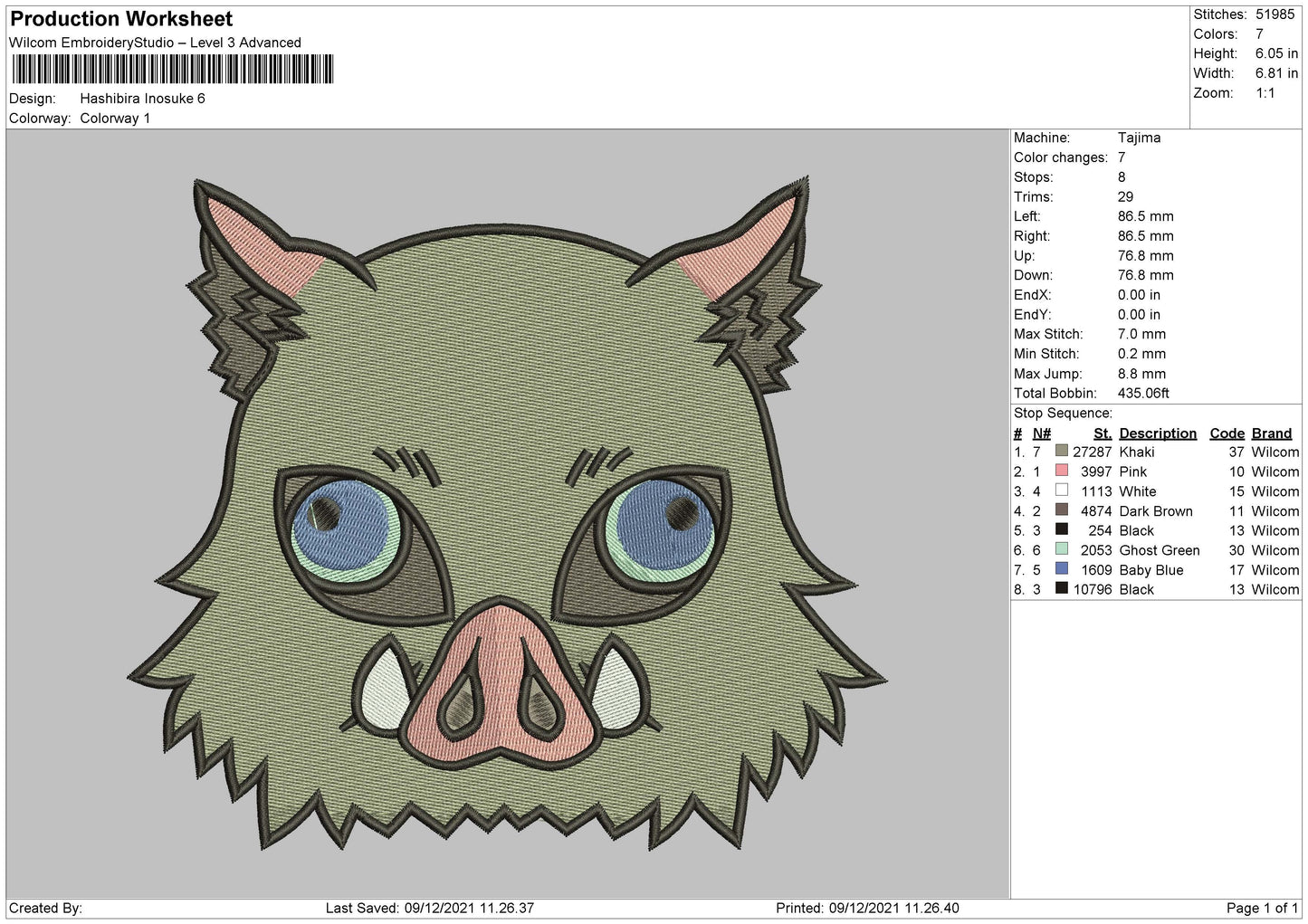Click the St. stitch count column header
This screenshot has height=924, width=1308.
point(1102,433)
